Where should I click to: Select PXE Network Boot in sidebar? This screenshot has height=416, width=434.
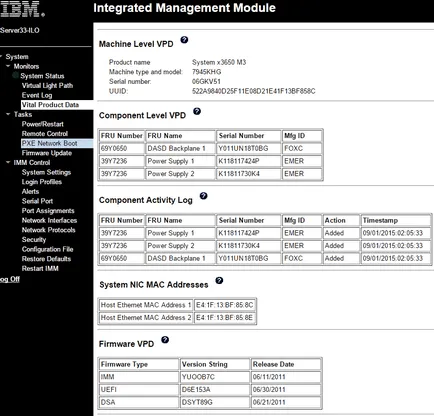pyautogui.click(x=49, y=143)
